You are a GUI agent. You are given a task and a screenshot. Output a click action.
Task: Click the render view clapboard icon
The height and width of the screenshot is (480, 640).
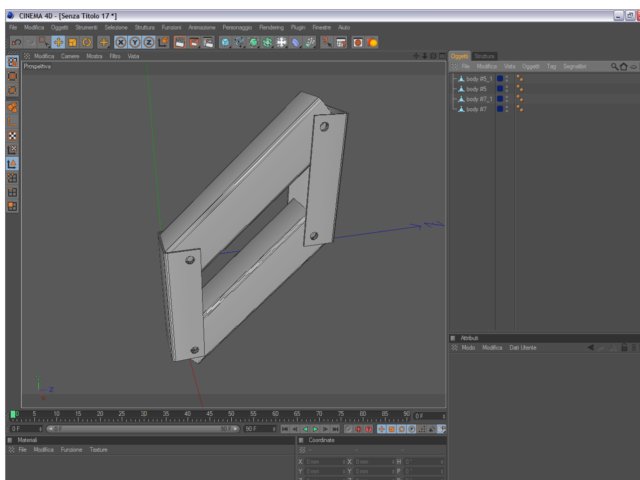pyautogui.click(x=180, y=42)
